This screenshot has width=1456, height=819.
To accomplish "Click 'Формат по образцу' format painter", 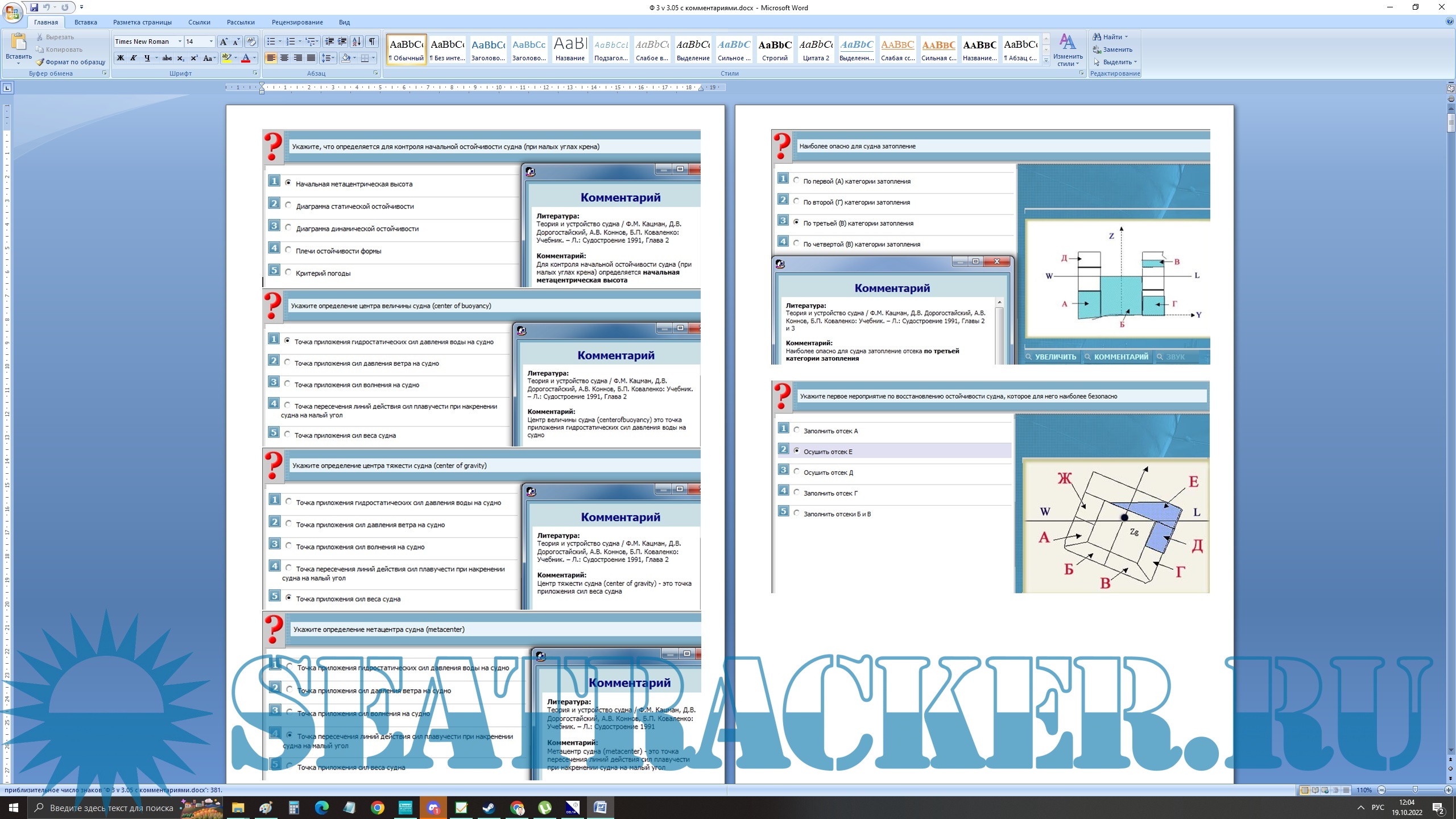I will (71, 62).
